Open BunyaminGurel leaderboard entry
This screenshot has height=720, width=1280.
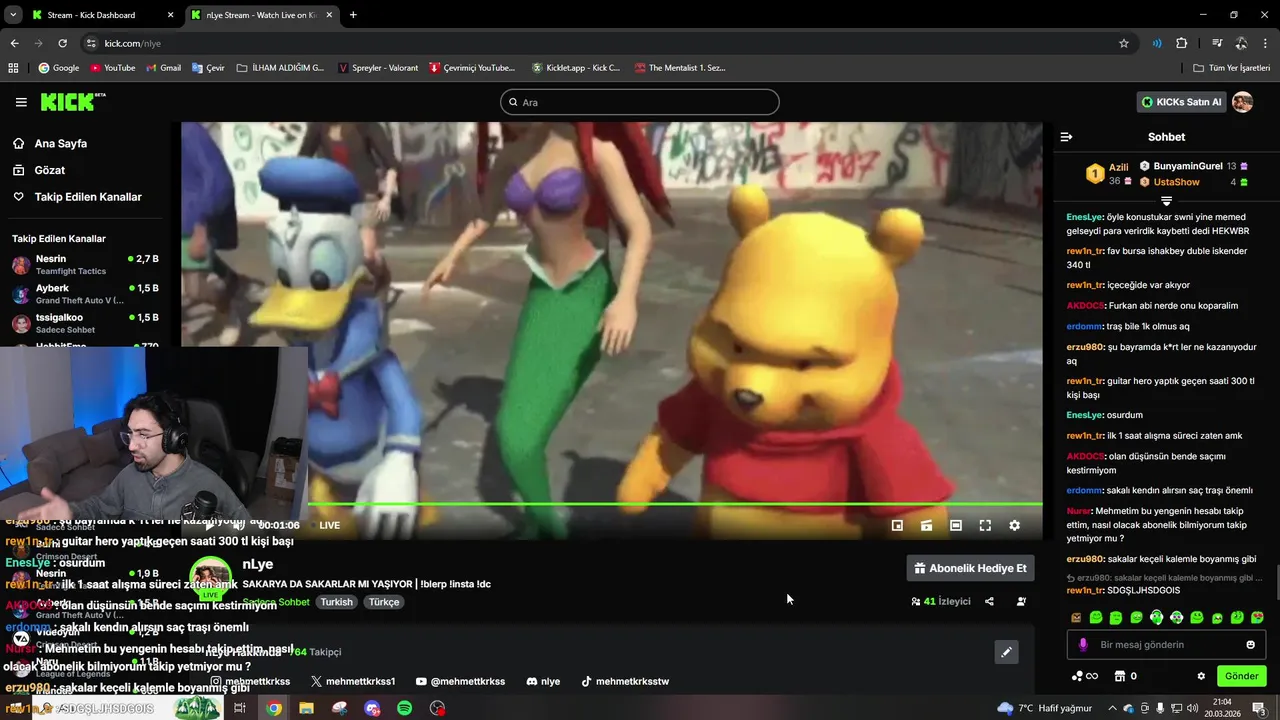1194,166
